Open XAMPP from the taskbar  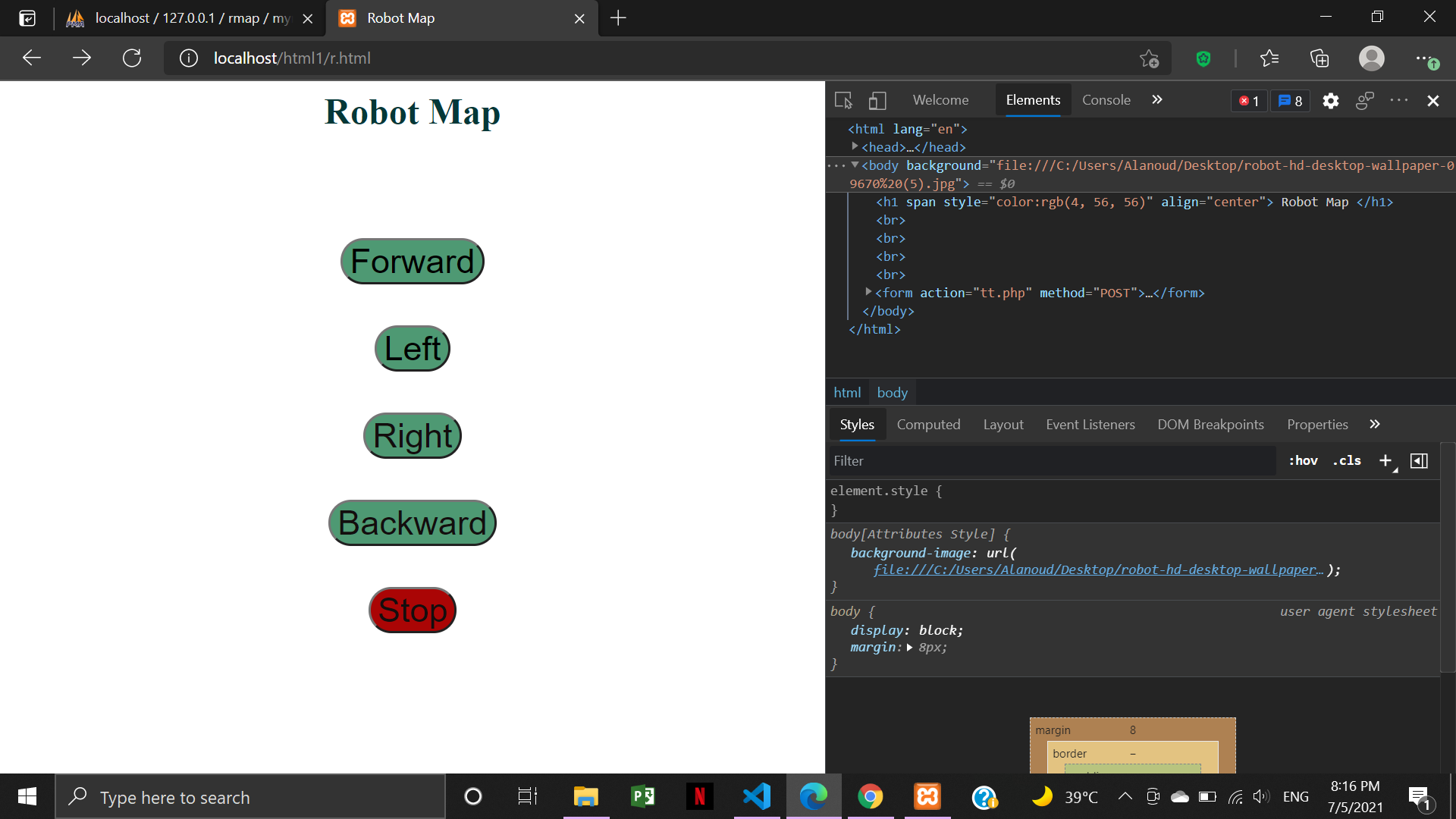(x=927, y=796)
